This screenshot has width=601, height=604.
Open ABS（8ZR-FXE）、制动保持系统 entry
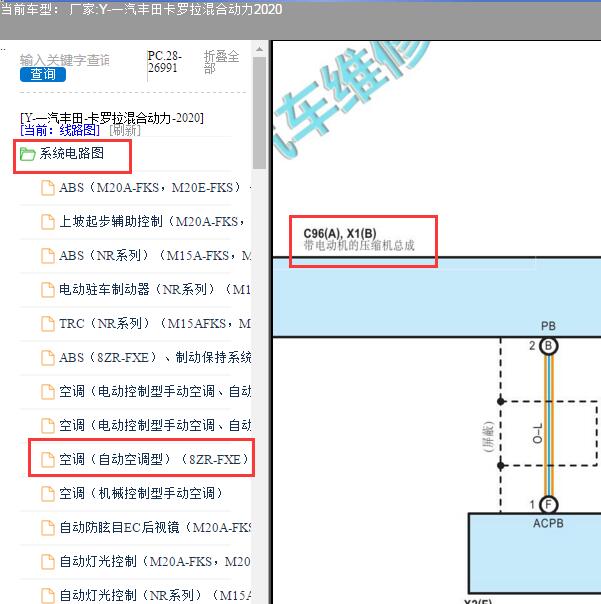[155, 357]
